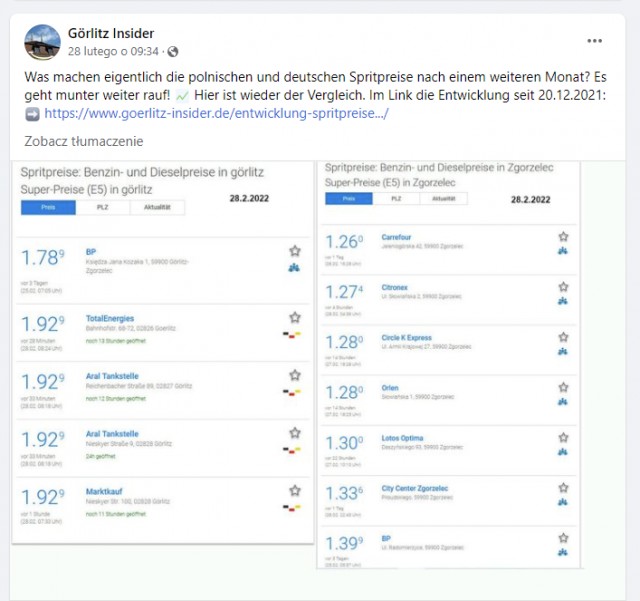
Task: Click the German flag icon for TotalEnergies
Action: (x=292, y=335)
